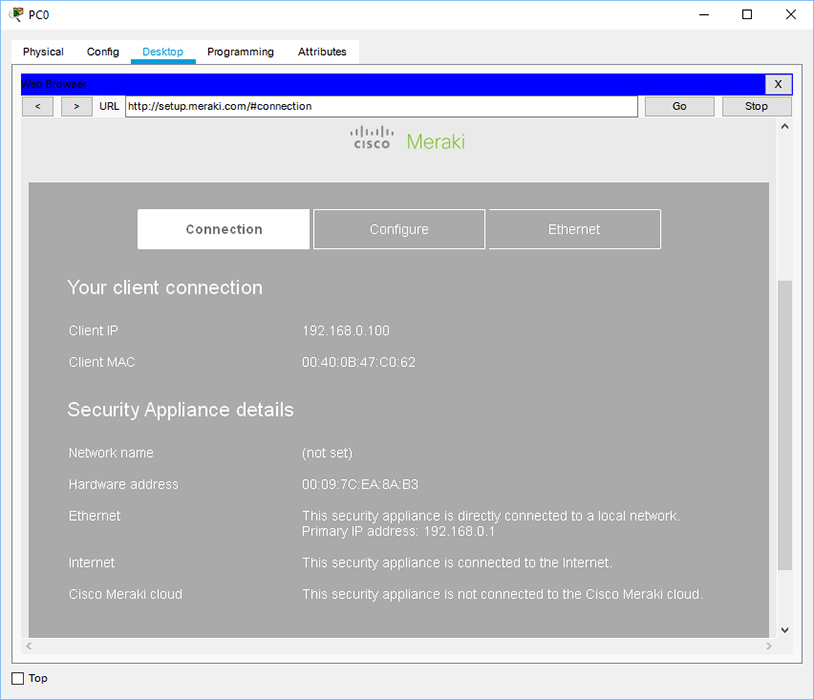The height and width of the screenshot is (700, 814).
Task: Click the vertical scrollbar down arrow
Action: 785,630
